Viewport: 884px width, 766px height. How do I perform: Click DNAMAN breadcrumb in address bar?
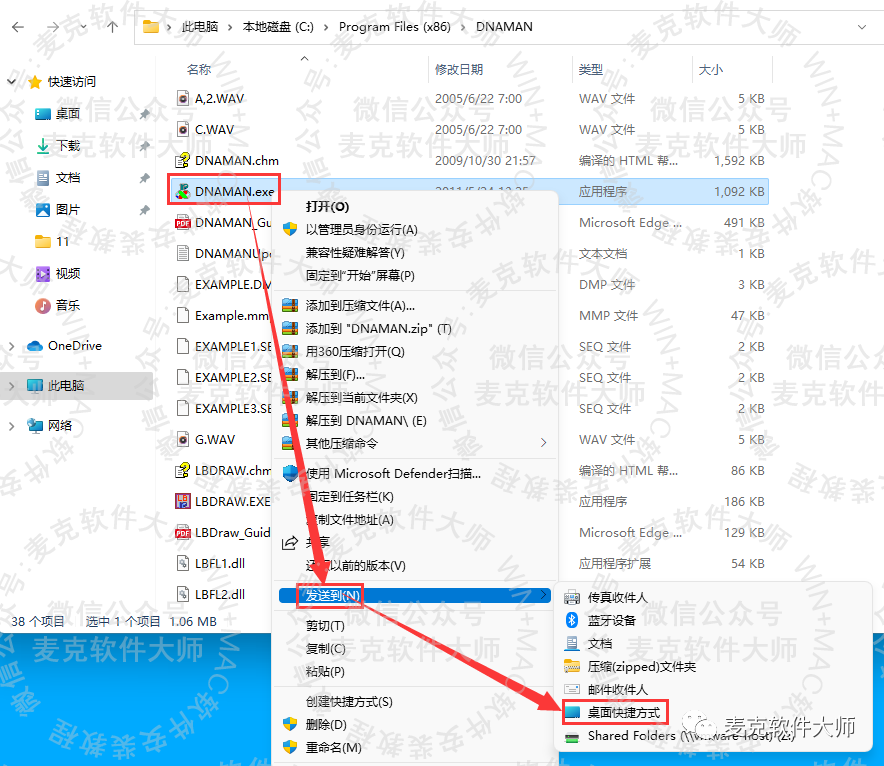point(504,27)
